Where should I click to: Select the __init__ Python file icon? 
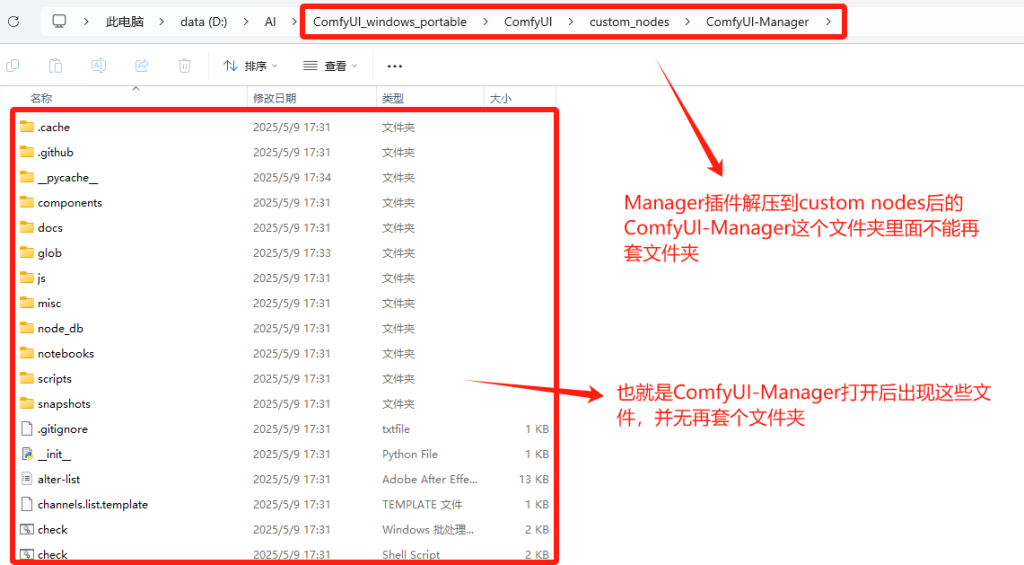click(27, 454)
